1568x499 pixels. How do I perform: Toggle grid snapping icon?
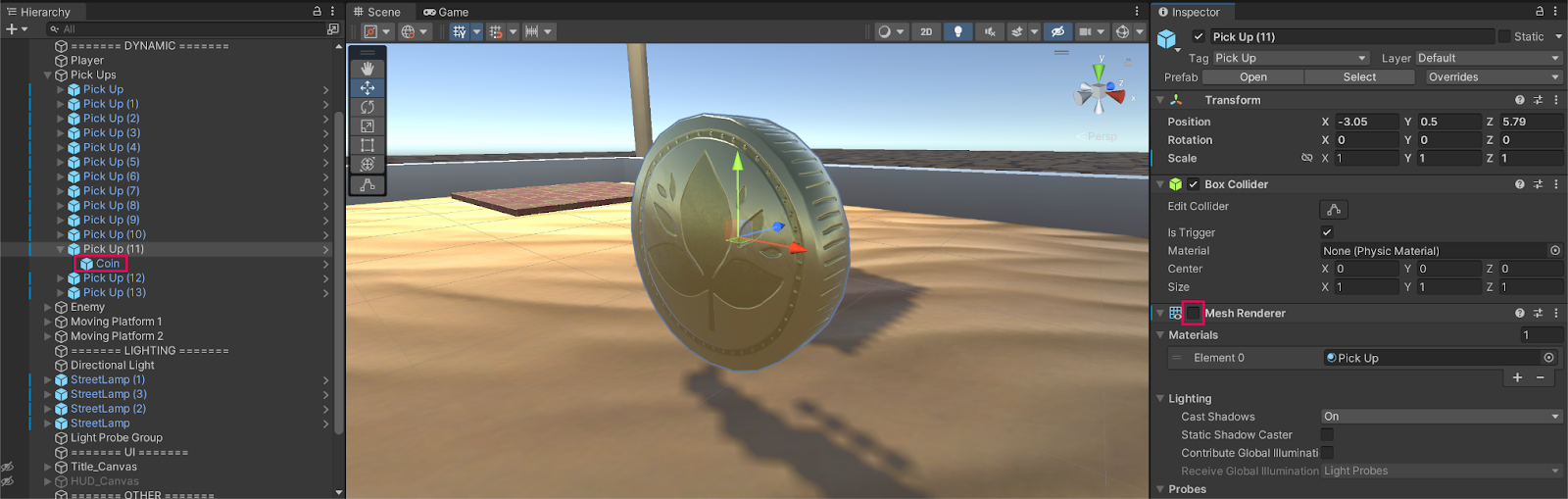point(496,31)
